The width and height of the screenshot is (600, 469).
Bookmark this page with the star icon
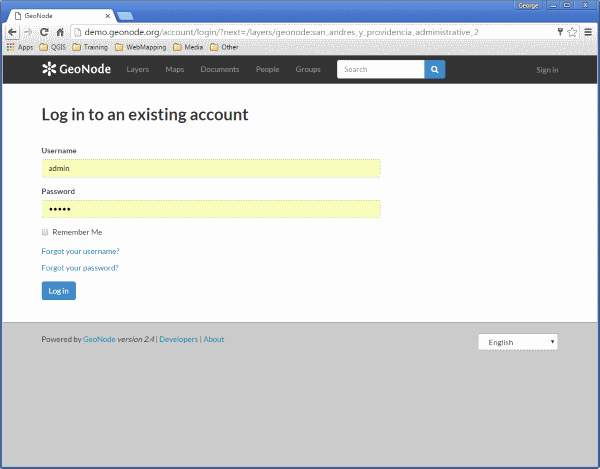coord(572,32)
